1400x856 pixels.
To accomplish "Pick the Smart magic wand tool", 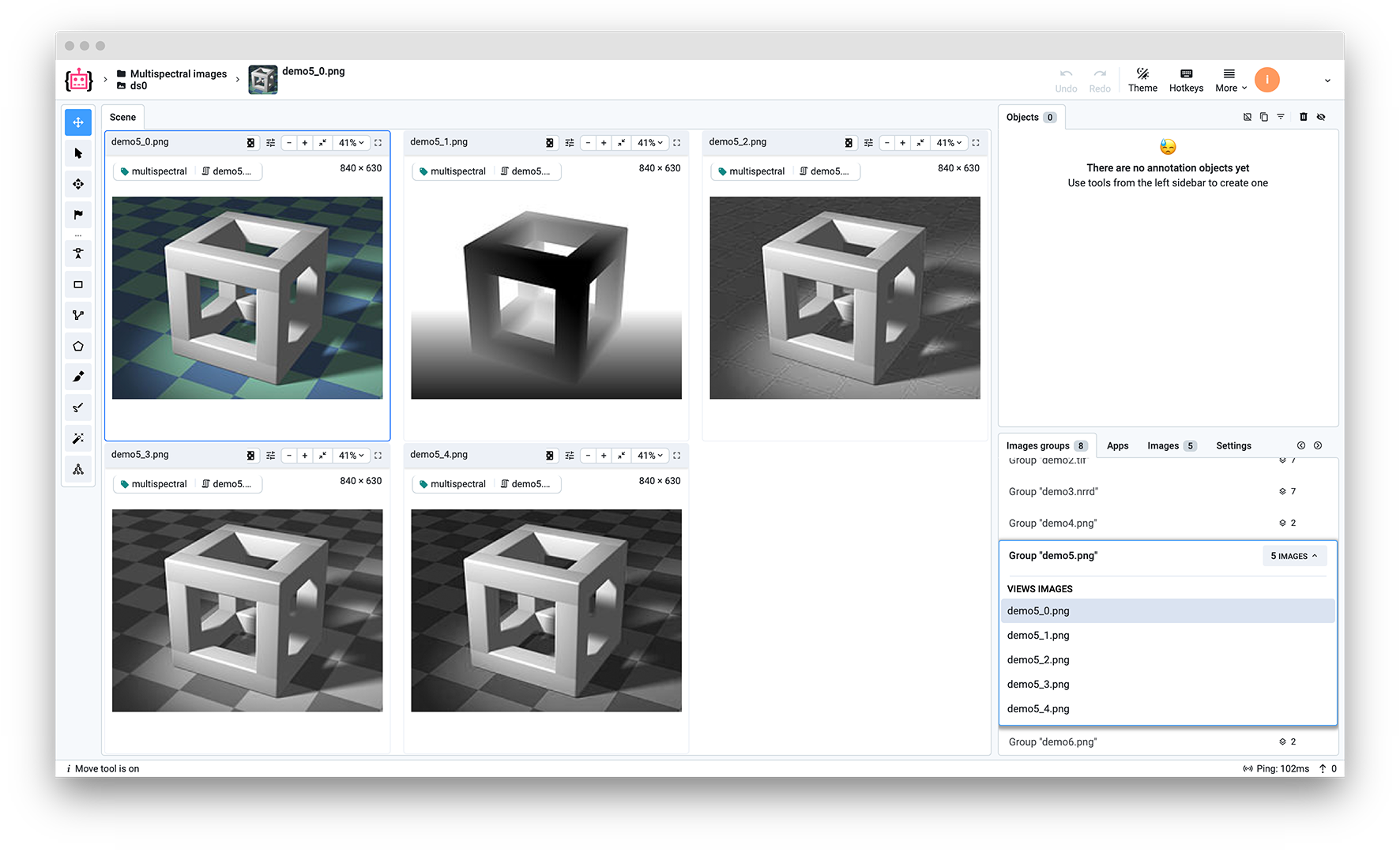I will tap(78, 438).
